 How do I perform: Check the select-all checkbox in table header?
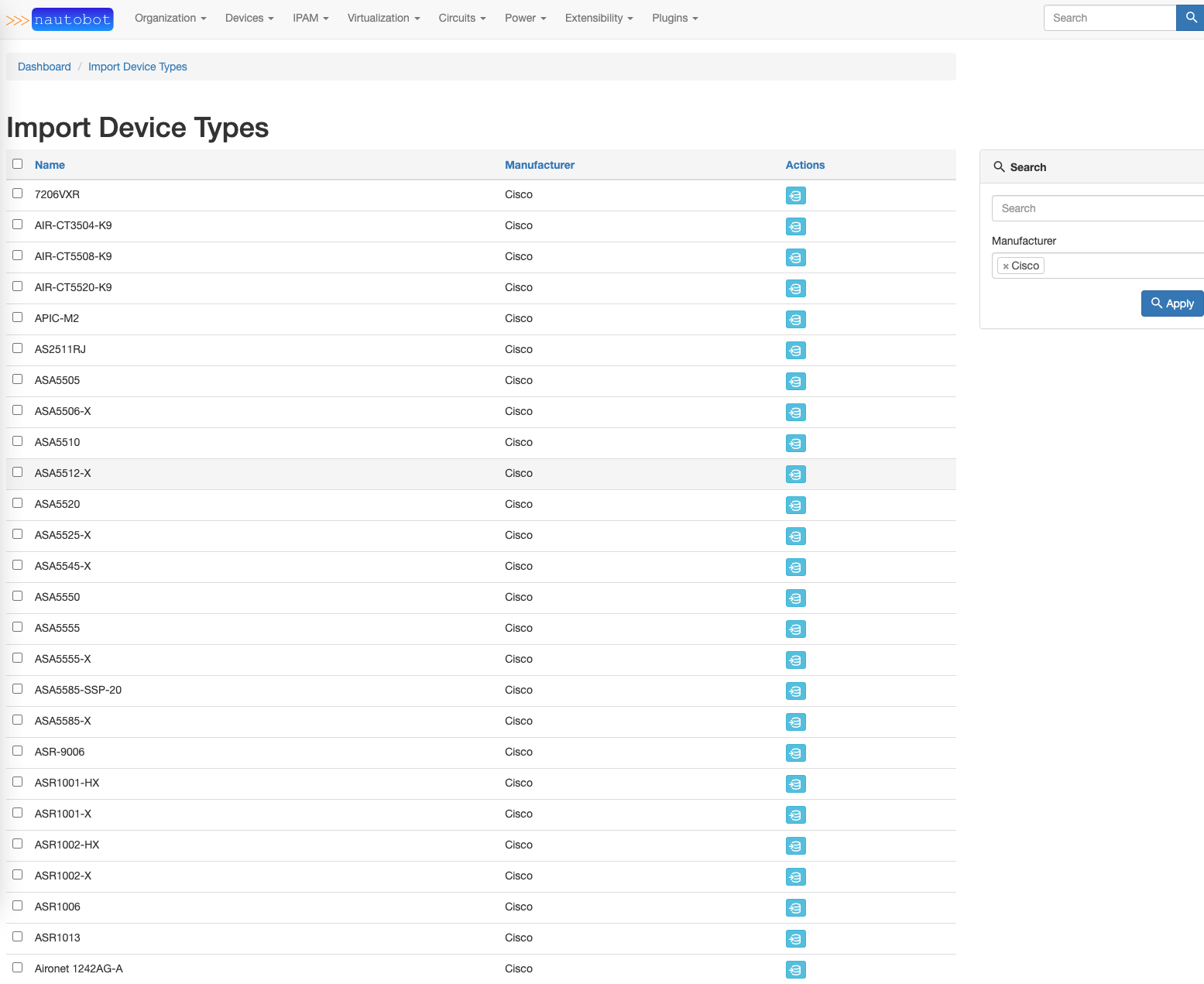[x=17, y=163]
